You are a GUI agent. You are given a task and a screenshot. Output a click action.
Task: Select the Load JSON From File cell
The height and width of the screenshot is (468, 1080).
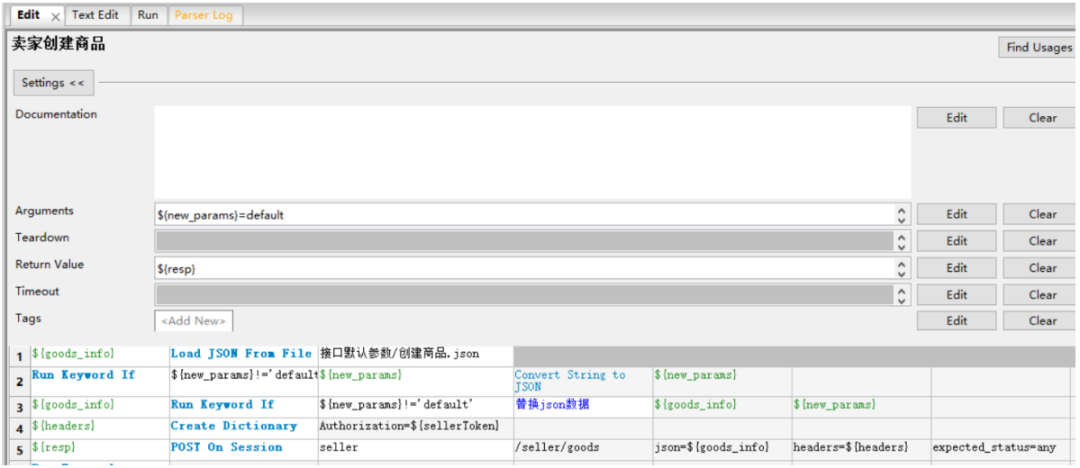243,356
